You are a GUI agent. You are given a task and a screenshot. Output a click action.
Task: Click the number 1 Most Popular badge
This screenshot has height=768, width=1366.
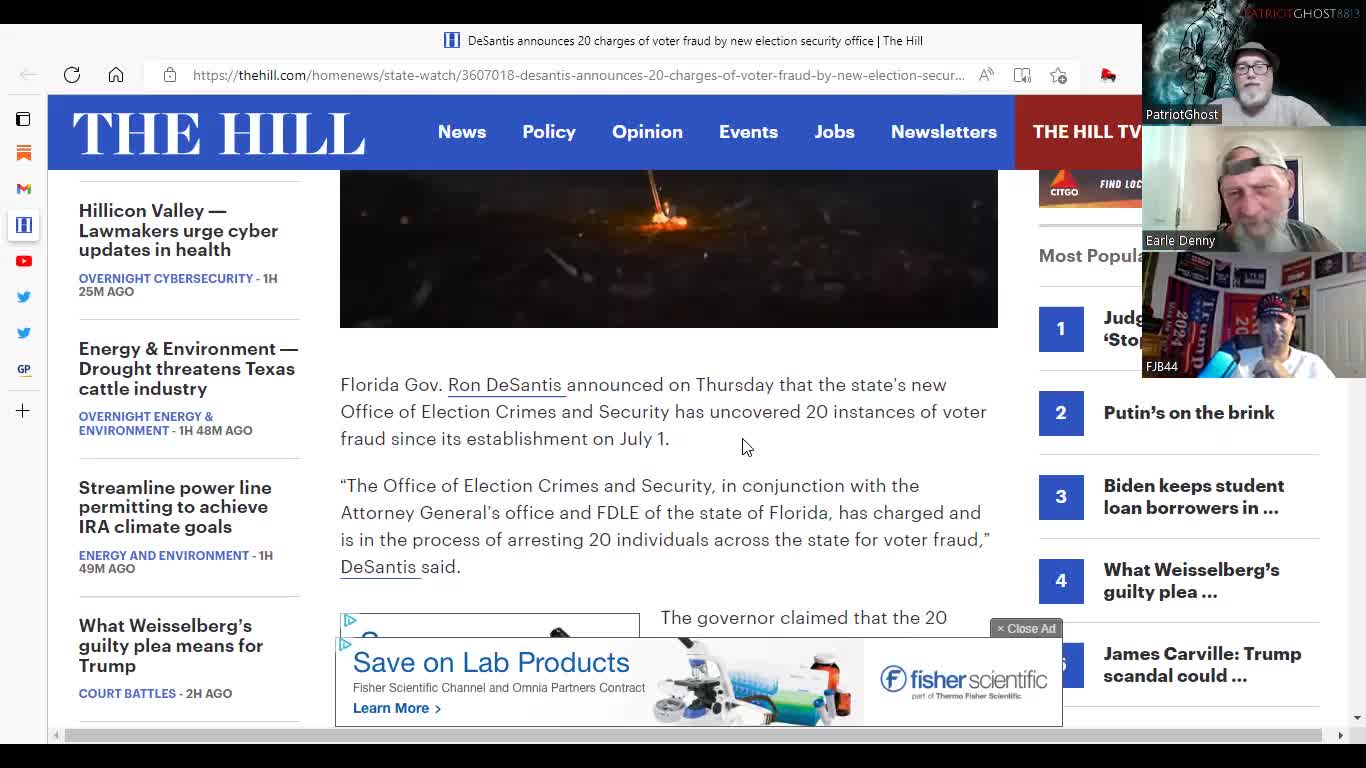pyautogui.click(x=1061, y=329)
